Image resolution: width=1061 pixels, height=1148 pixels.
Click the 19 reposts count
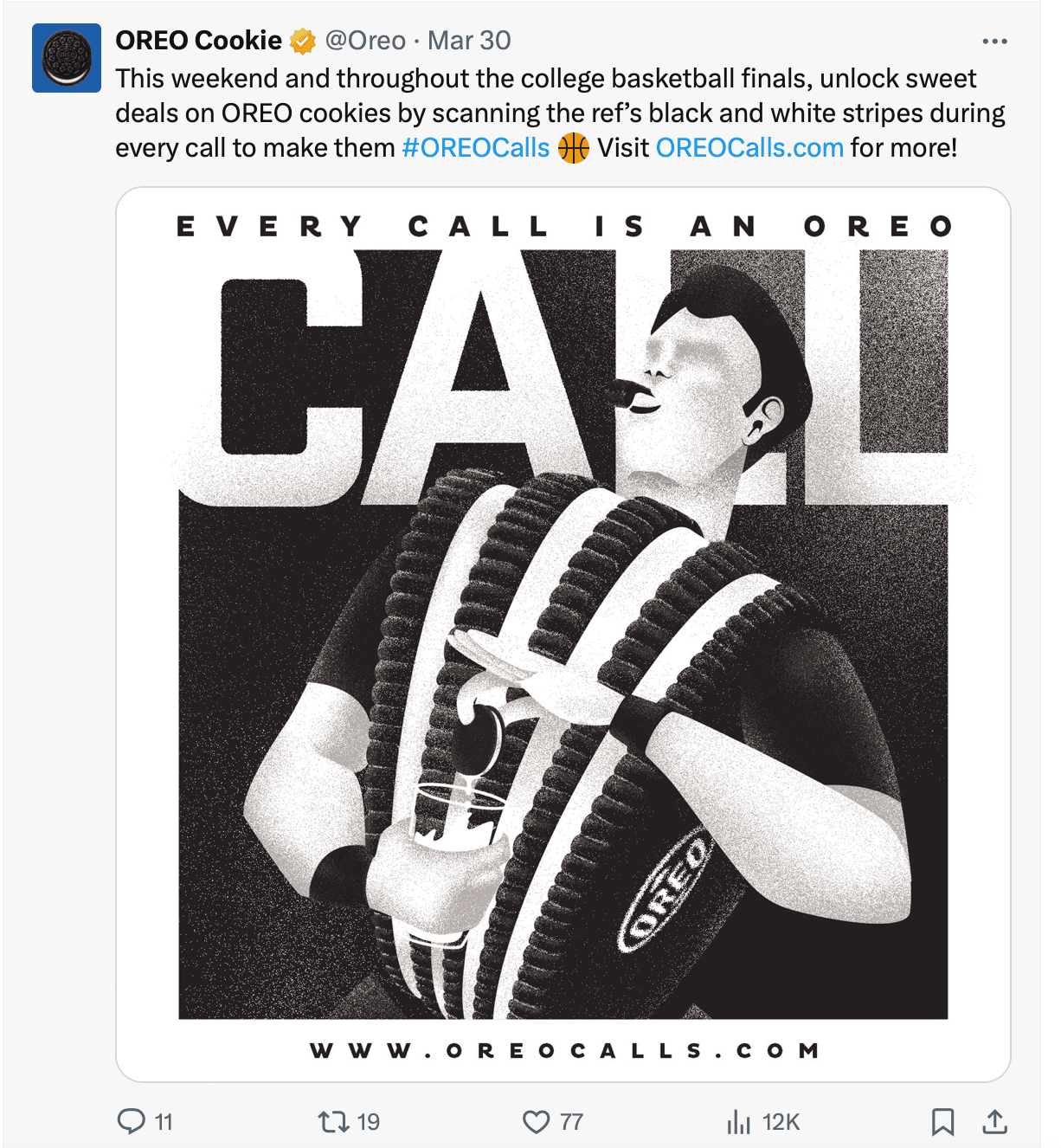(x=369, y=1122)
